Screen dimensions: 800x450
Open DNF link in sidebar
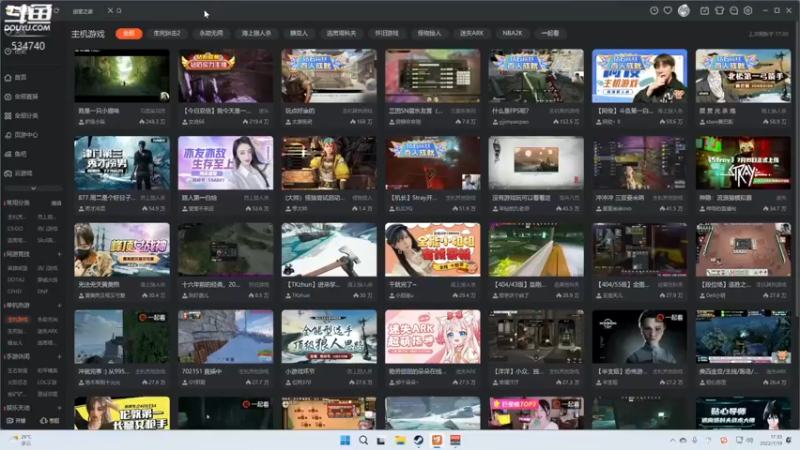(x=42, y=292)
